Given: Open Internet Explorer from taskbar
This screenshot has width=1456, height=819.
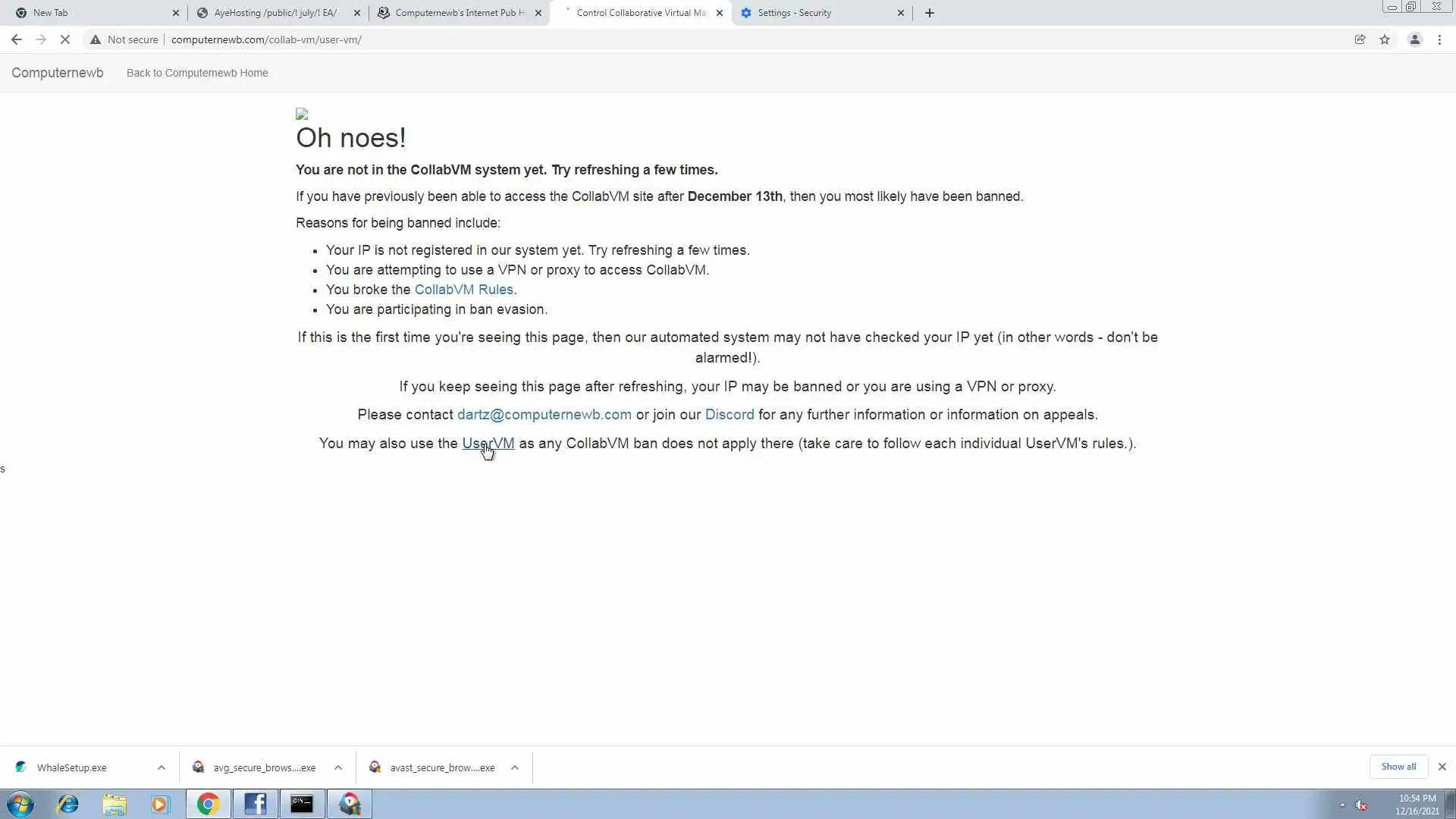Looking at the screenshot, I should (x=68, y=804).
